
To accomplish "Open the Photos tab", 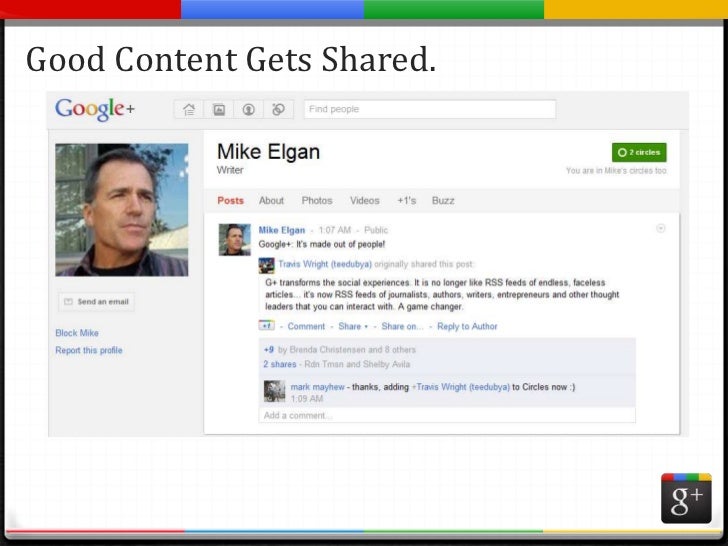I will [317, 201].
